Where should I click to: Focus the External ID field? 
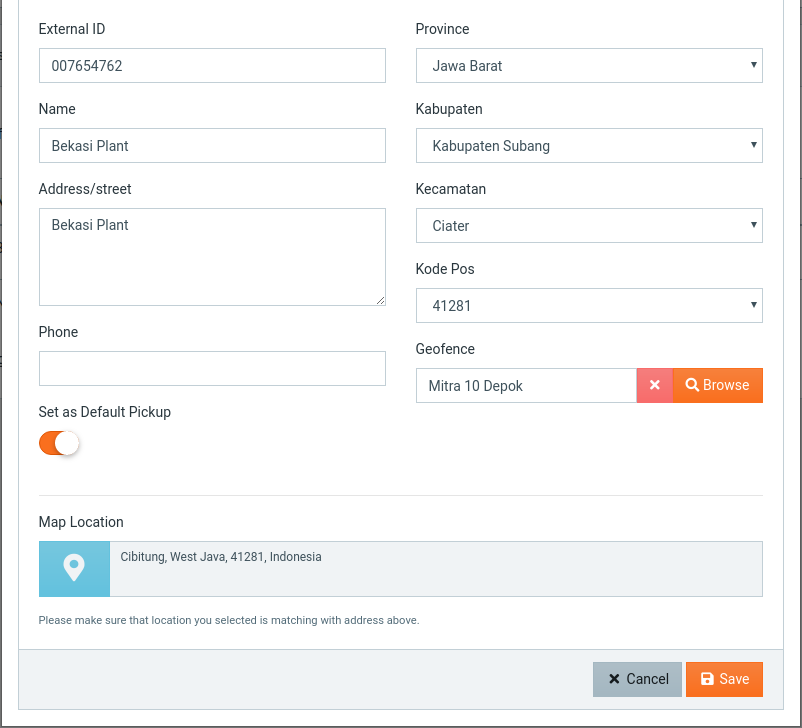(x=212, y=65)
